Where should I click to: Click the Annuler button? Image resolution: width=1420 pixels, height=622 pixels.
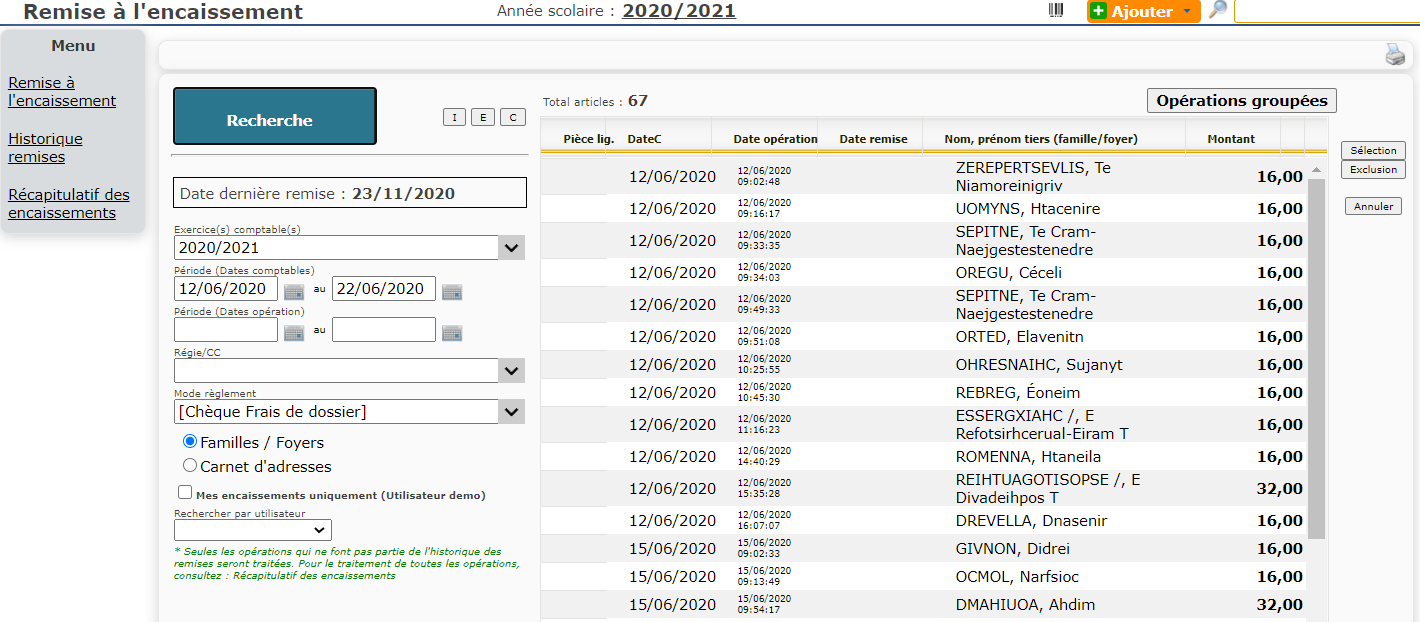pos(1373,206)
